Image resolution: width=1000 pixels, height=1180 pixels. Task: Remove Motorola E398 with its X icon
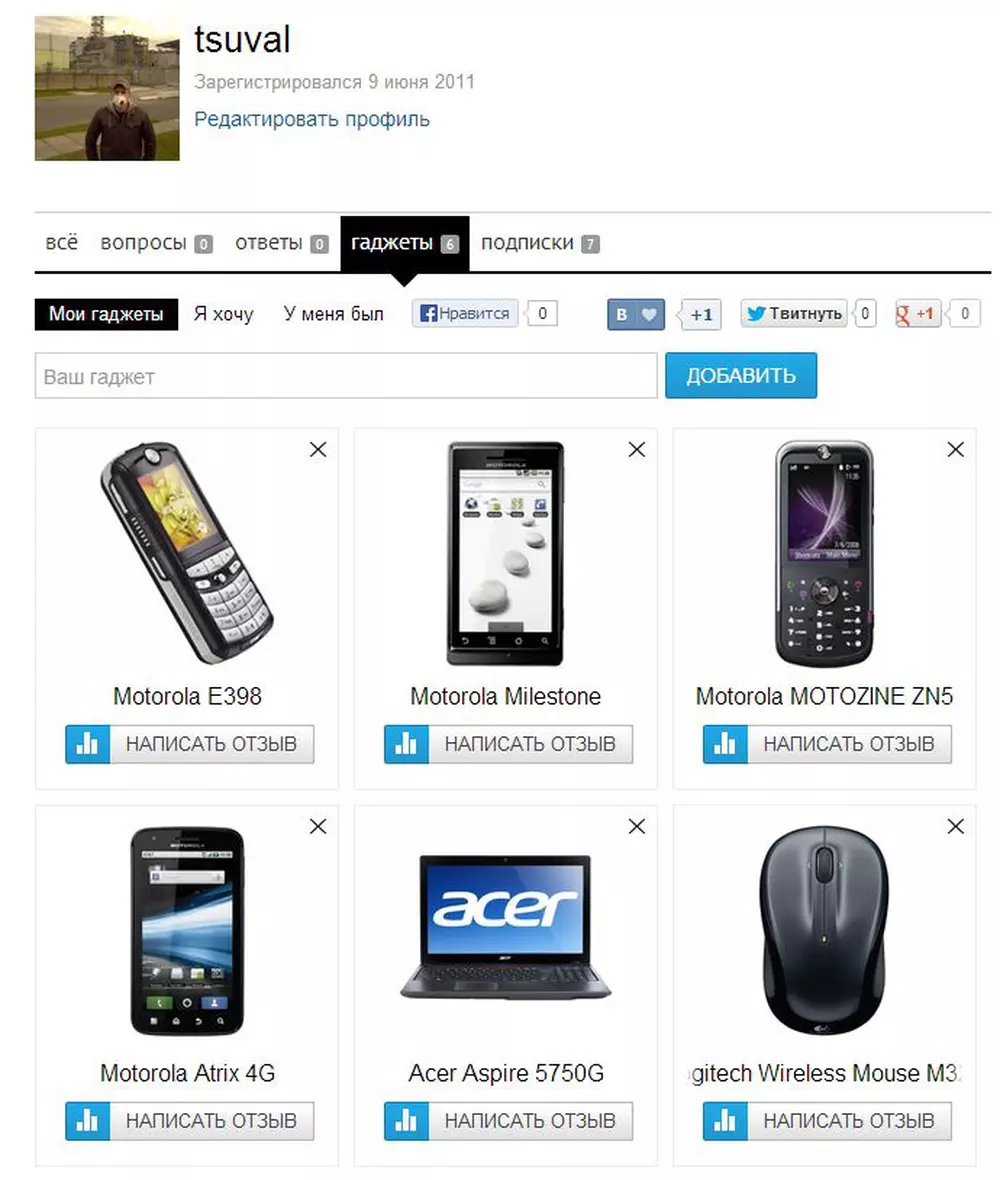click(x=318, y=449)
